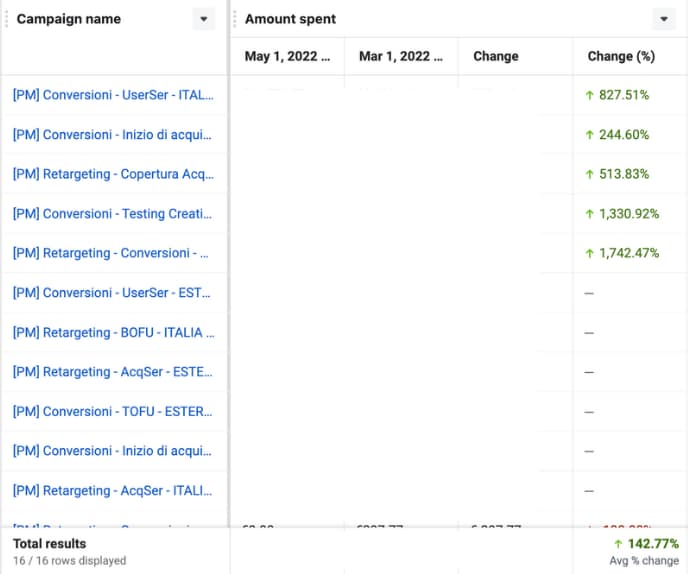The height and width of the screenshot is (574, 688).
Task: Open the Conversioni - UserSer - EST campaign
Action: 113,293
